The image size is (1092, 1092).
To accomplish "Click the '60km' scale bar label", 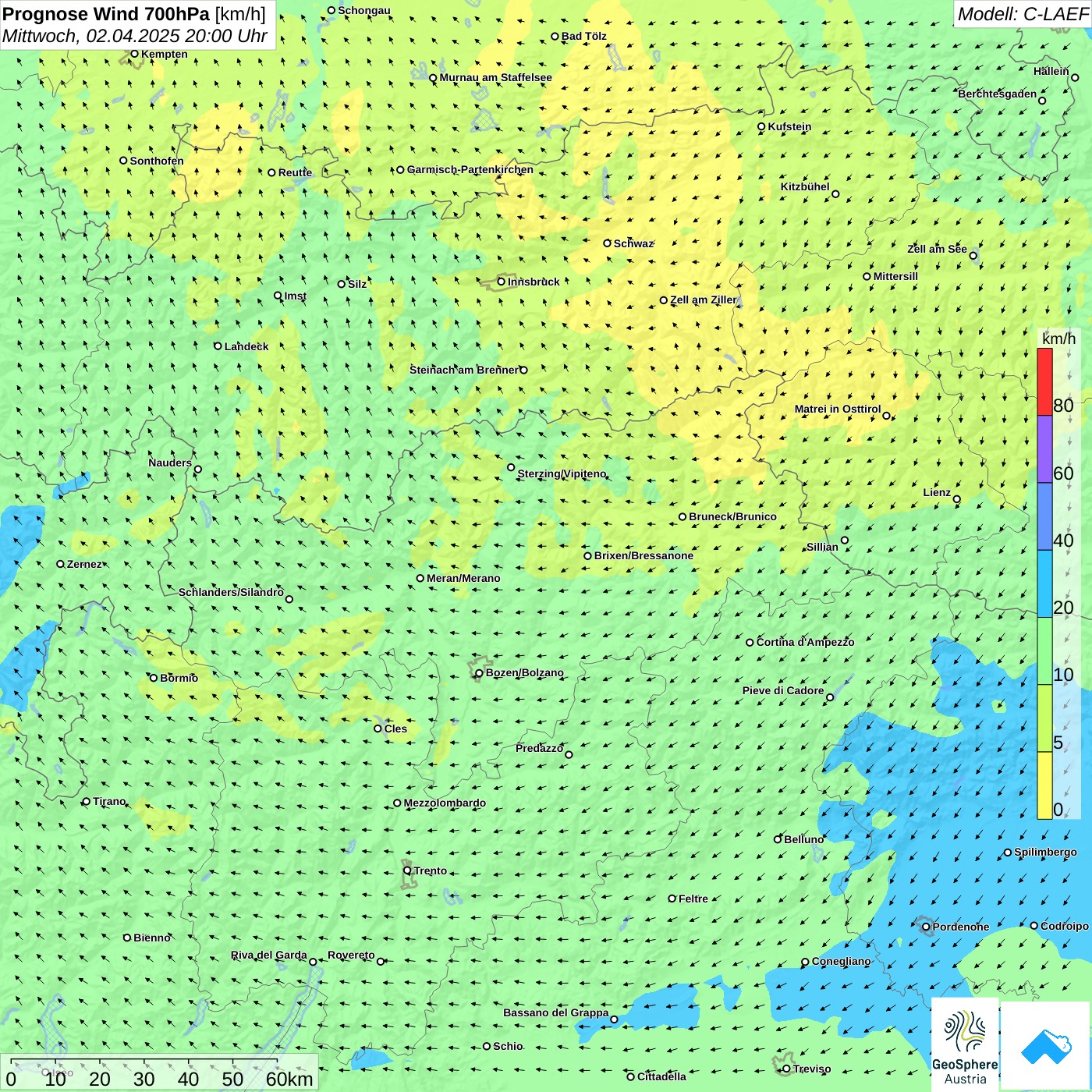I will pyautogui.click(x=289, y=1079).
